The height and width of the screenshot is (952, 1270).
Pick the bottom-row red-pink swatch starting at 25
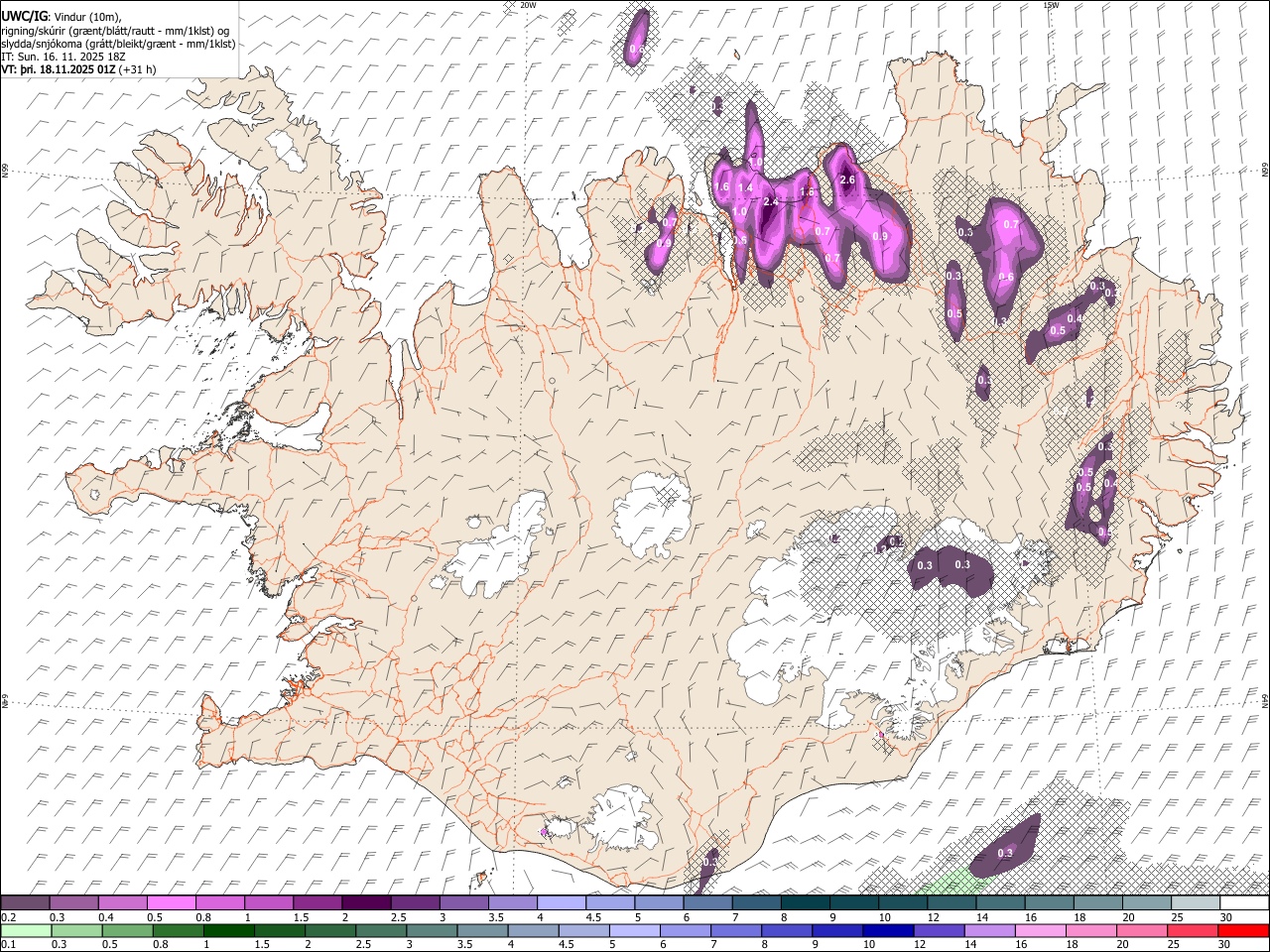(x=1193, y=930)
